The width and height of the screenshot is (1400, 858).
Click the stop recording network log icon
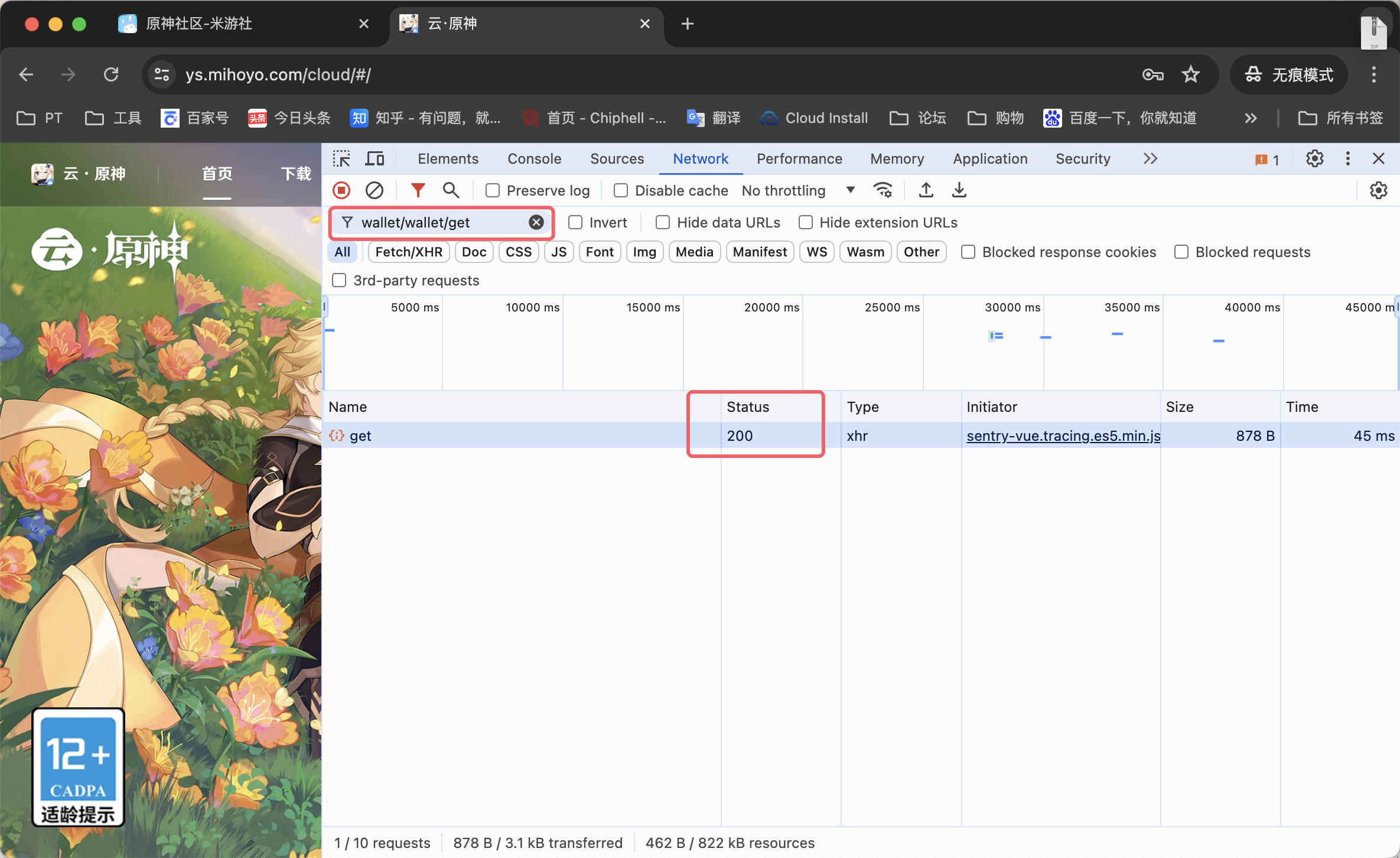[341, 190]
